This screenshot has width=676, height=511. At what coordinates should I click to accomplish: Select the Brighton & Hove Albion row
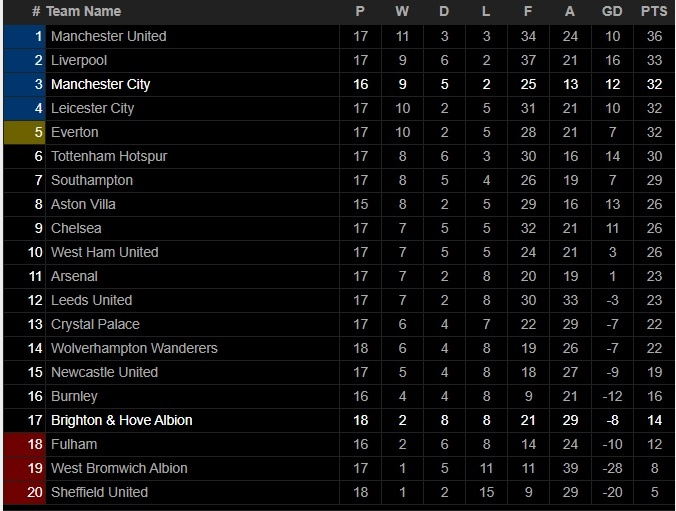tap(339, 420)
